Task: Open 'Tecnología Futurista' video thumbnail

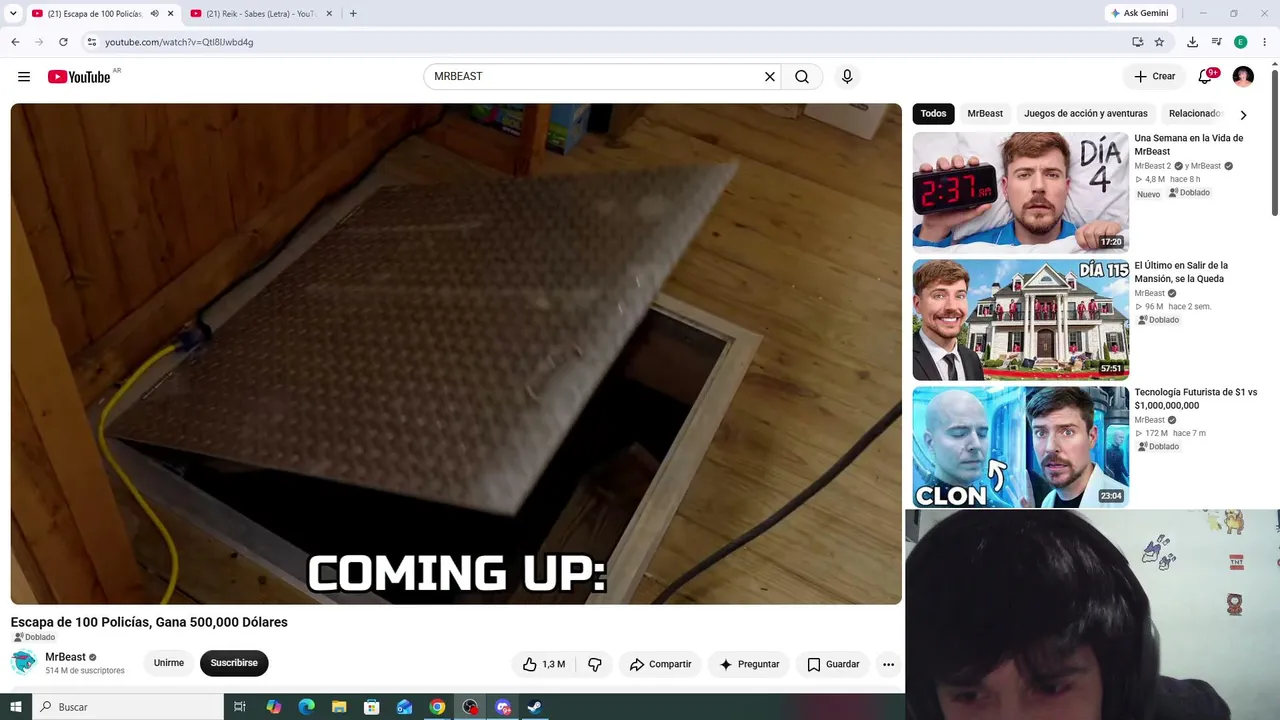Action: [1021, 447]
